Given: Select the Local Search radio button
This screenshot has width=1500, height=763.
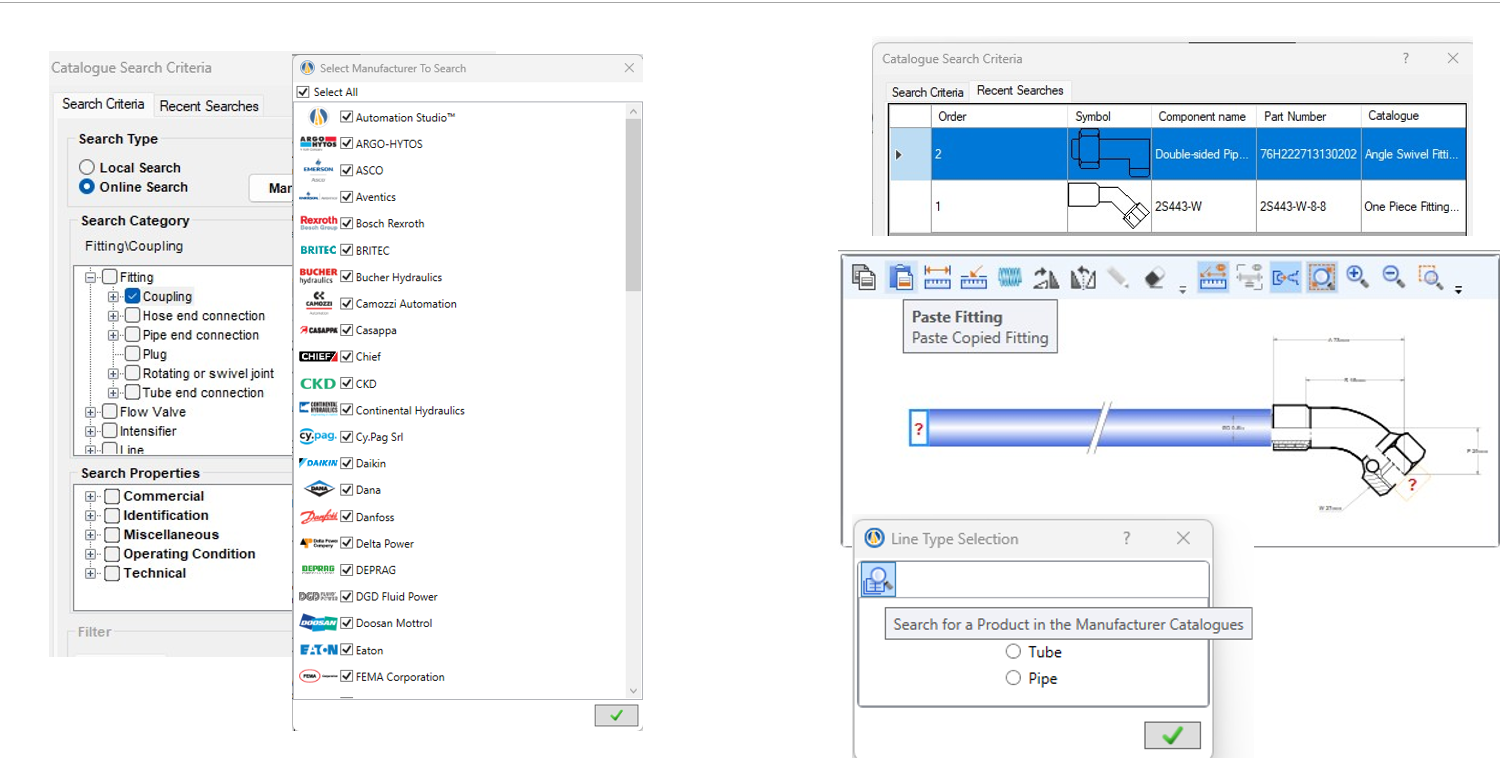Looking at the screenshot, I should click(x=87, y=167).
